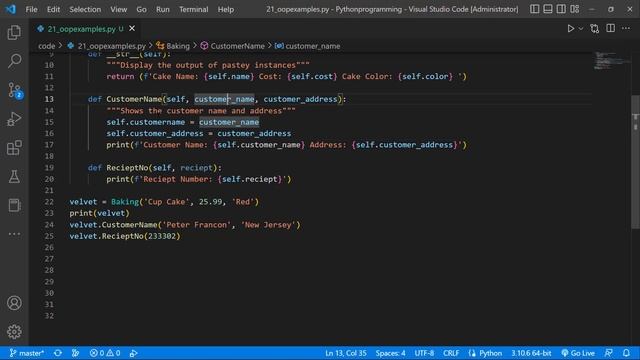This screenshot has width=640, height=360.
Task: Open the Run and Debug view
Action: click(14, 119)
